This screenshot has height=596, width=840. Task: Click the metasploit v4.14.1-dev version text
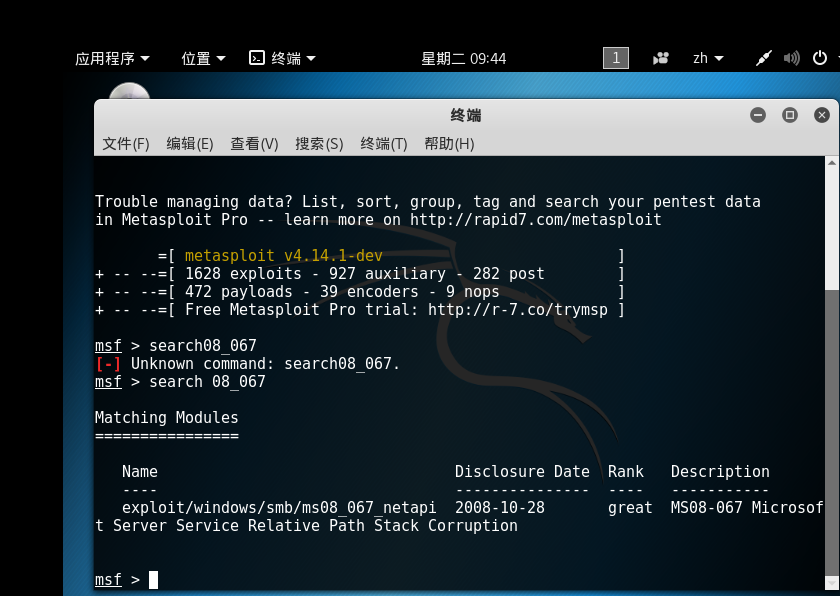coord(283,255)
